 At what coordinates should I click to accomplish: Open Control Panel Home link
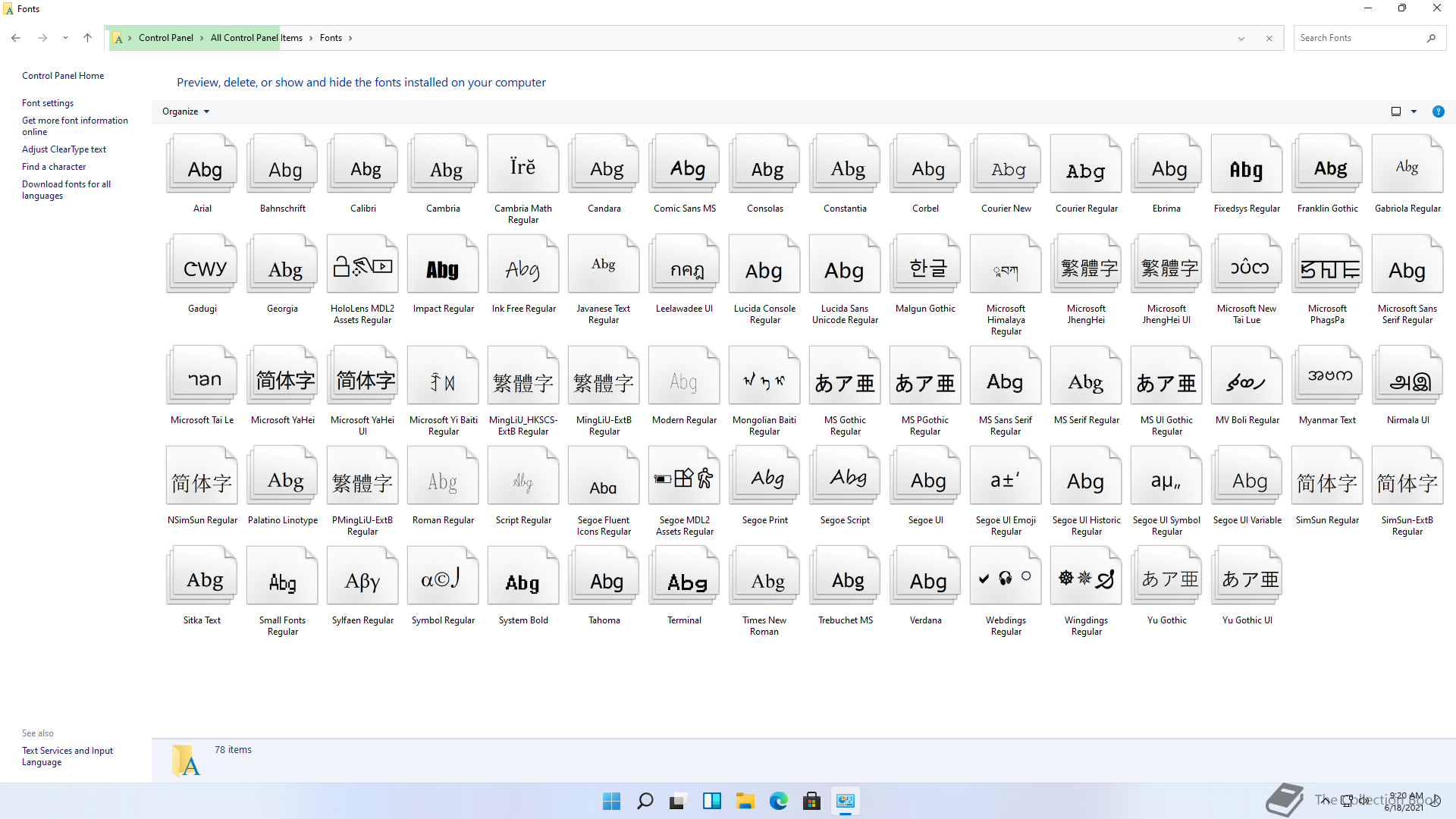tap(63, 76)
